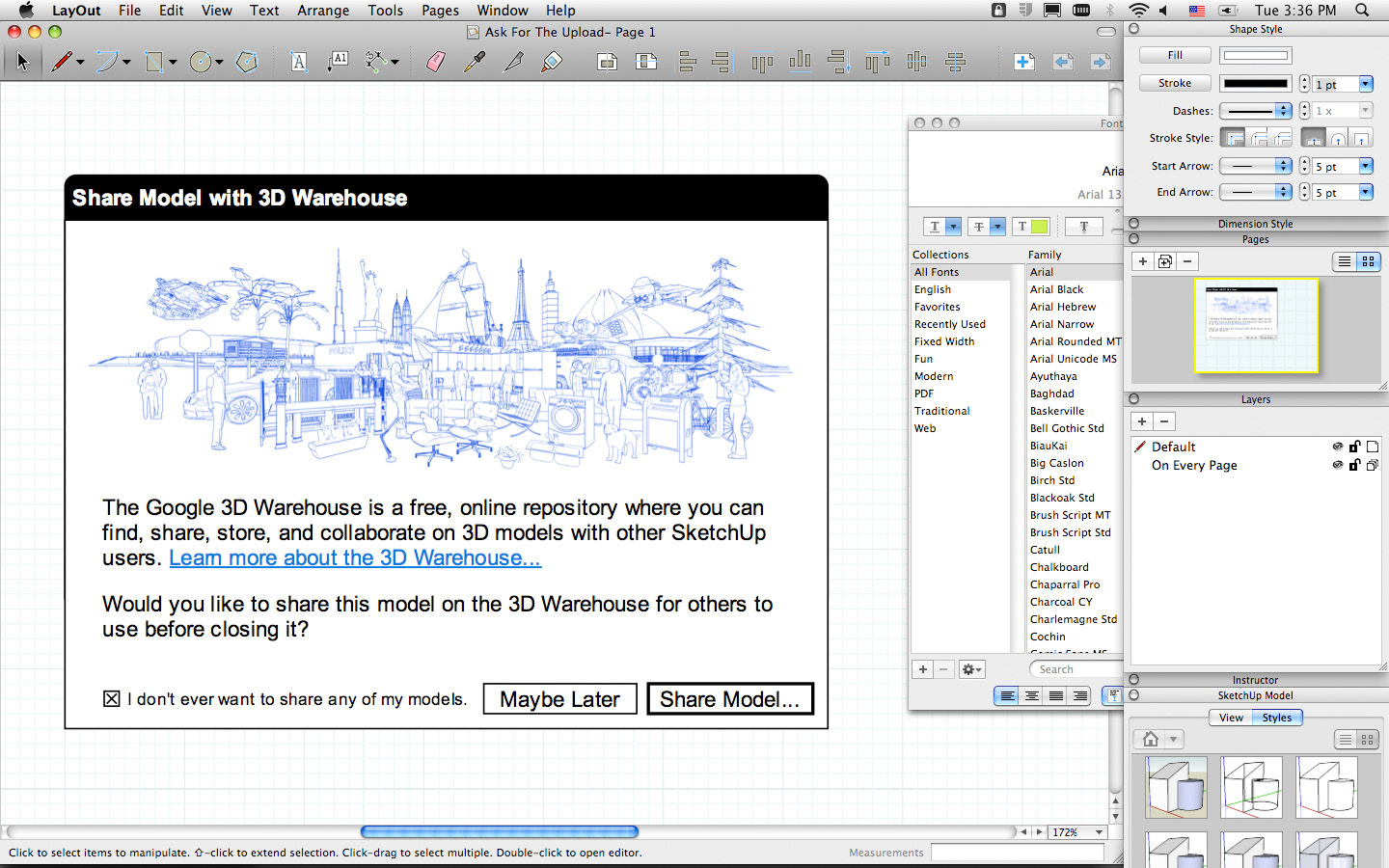Open Spotlight search magnifier

1362,10
